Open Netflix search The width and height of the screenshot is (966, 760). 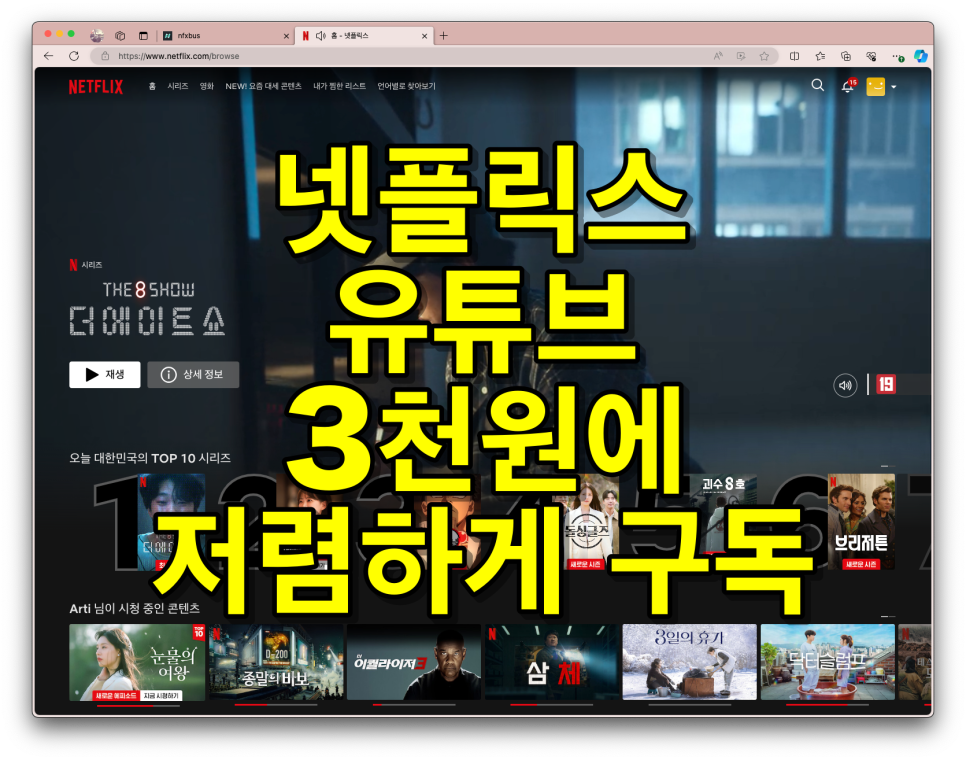click(x=818, y=86)
